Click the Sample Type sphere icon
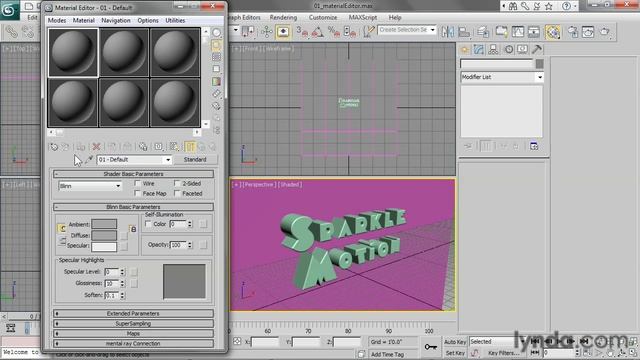The height and width of the screenshot is (360, 640). coord(216,33)
